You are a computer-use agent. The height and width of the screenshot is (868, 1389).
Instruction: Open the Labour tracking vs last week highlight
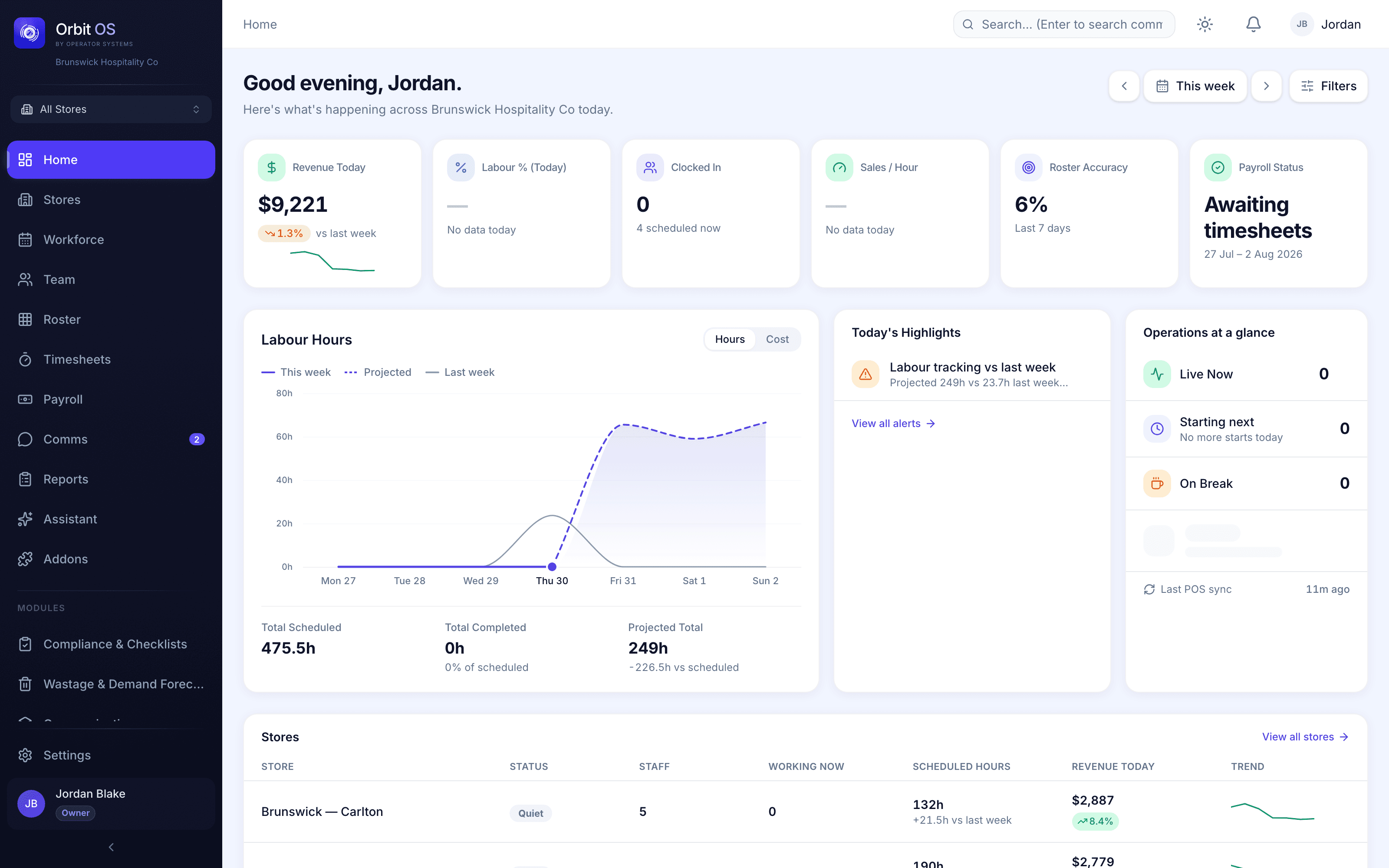click(x=972, y=374)
